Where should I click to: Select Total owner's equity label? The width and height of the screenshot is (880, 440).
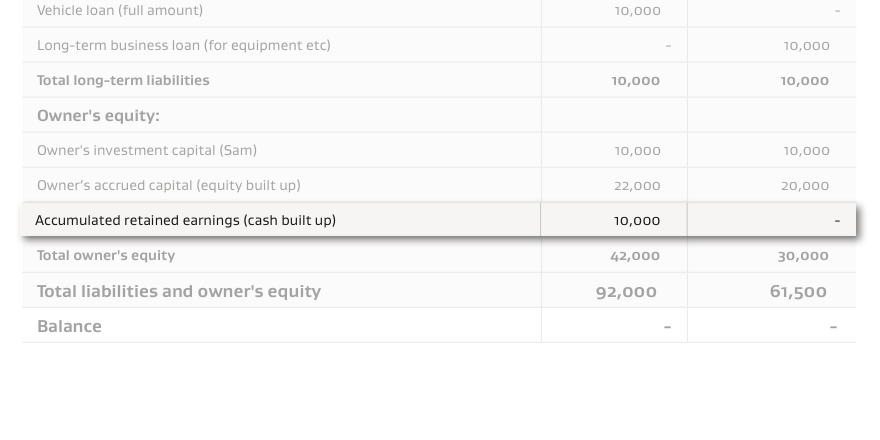[106, 255]
